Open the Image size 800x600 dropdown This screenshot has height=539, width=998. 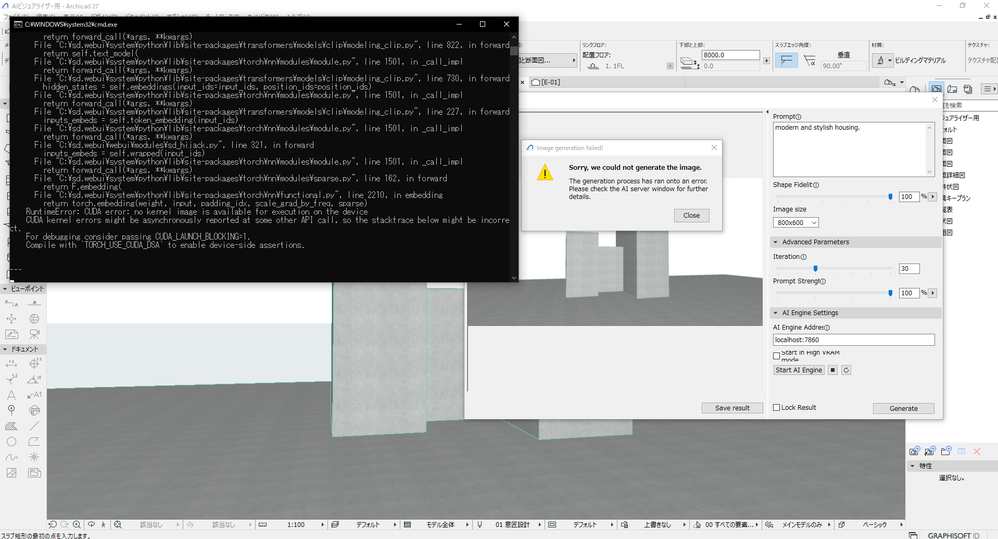(x=796, y=223)
